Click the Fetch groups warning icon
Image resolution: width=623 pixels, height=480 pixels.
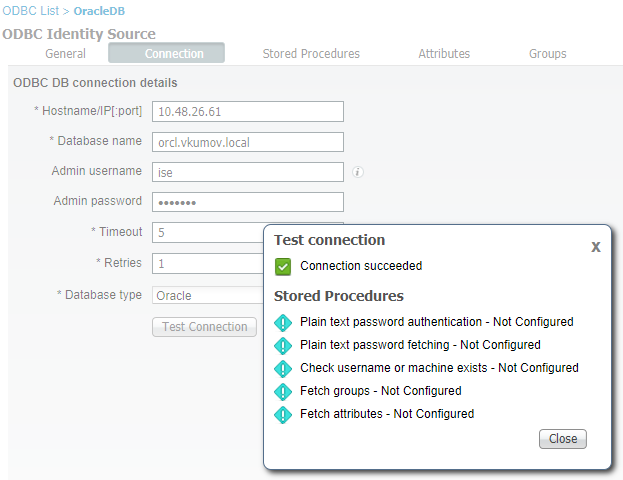283,391
